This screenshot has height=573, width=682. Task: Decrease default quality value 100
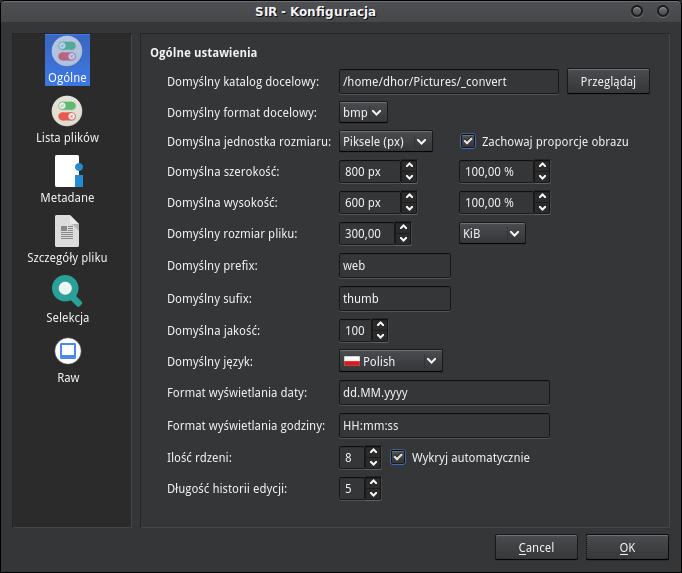(x=380, y=336)
